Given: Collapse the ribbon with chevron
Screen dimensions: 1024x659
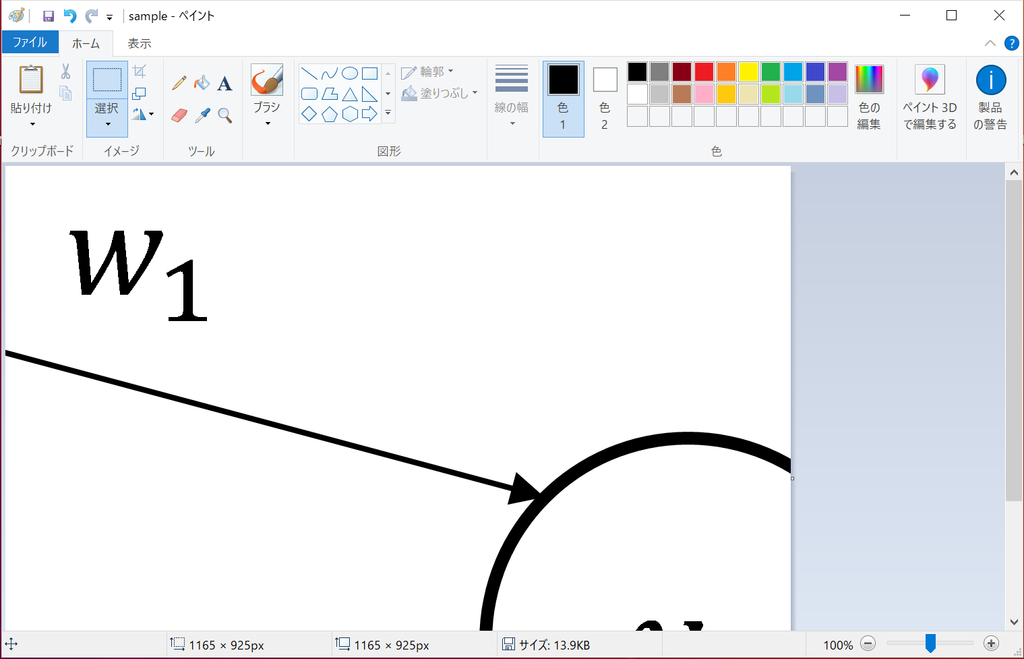Looking at the screenshot, I should pyautogui.click(x=990, y=43).
